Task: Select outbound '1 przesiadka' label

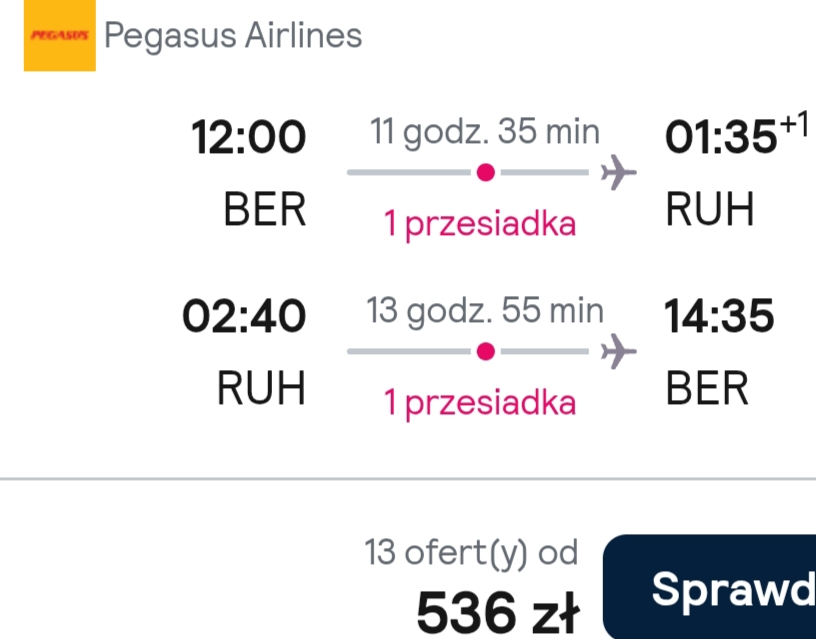Action: tap(480, 224)
